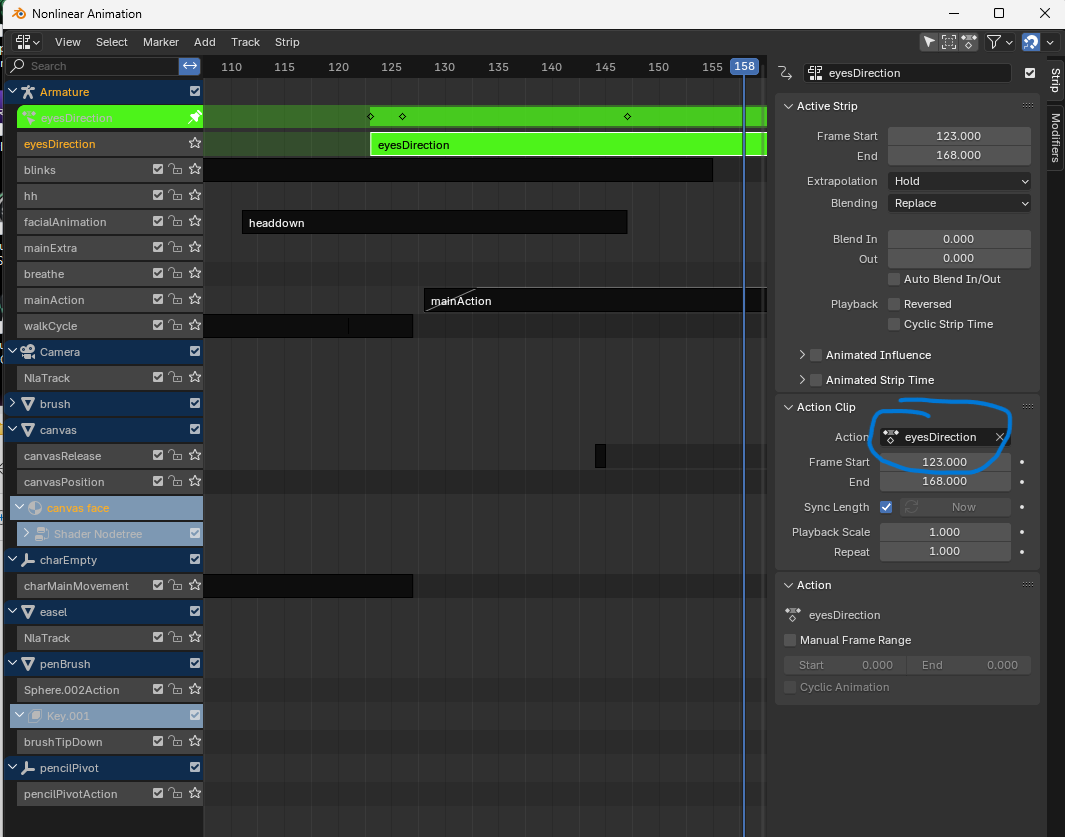Click the Camera object icon

click(28, 352)
